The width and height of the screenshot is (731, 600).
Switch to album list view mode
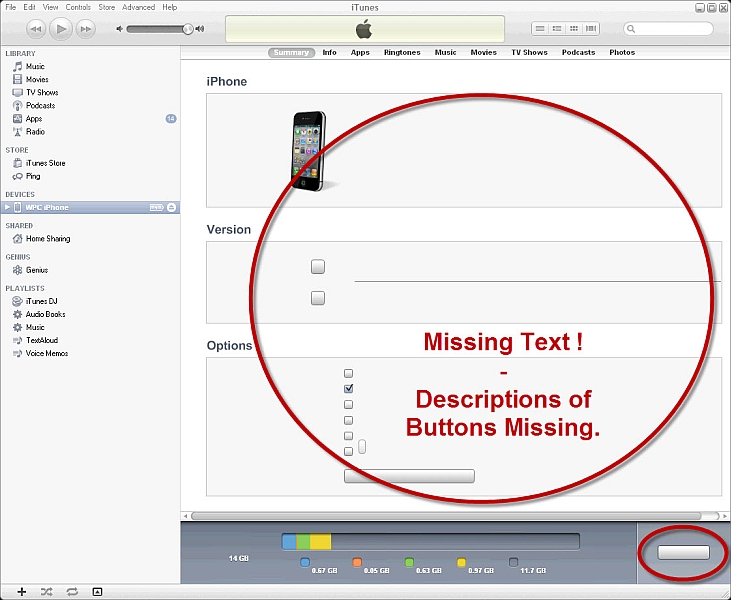[x=557, y=29]
